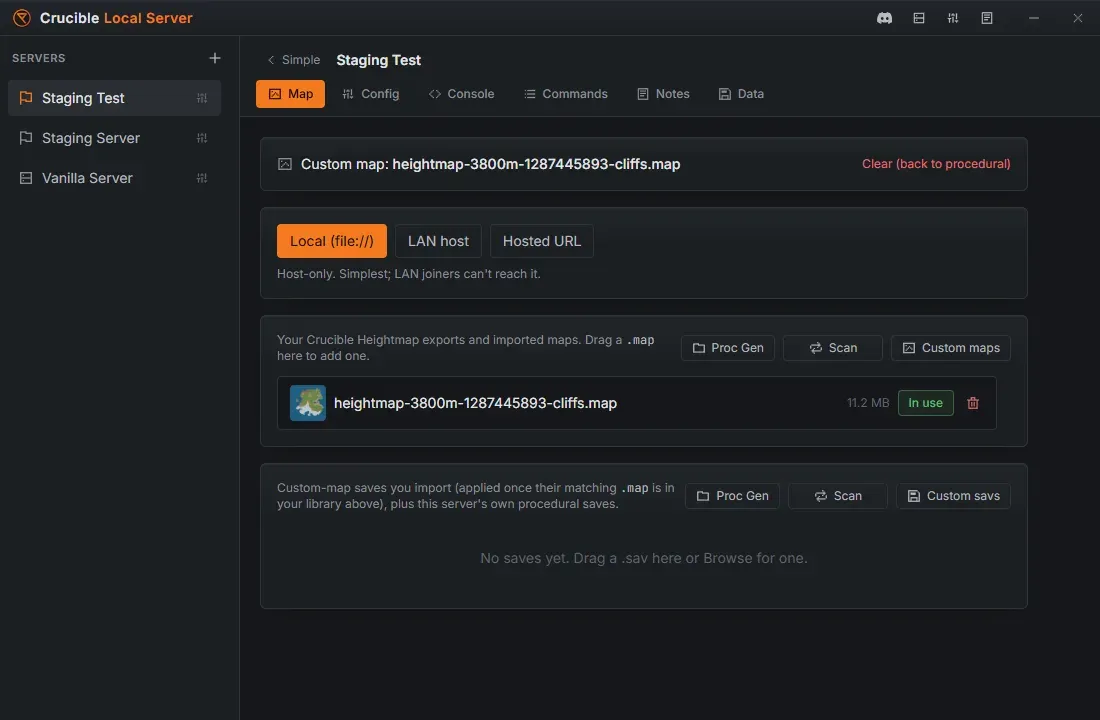Click the Crucible logo icon
The height and width of the screenshot is (720, 1100).
coord(22,18)
